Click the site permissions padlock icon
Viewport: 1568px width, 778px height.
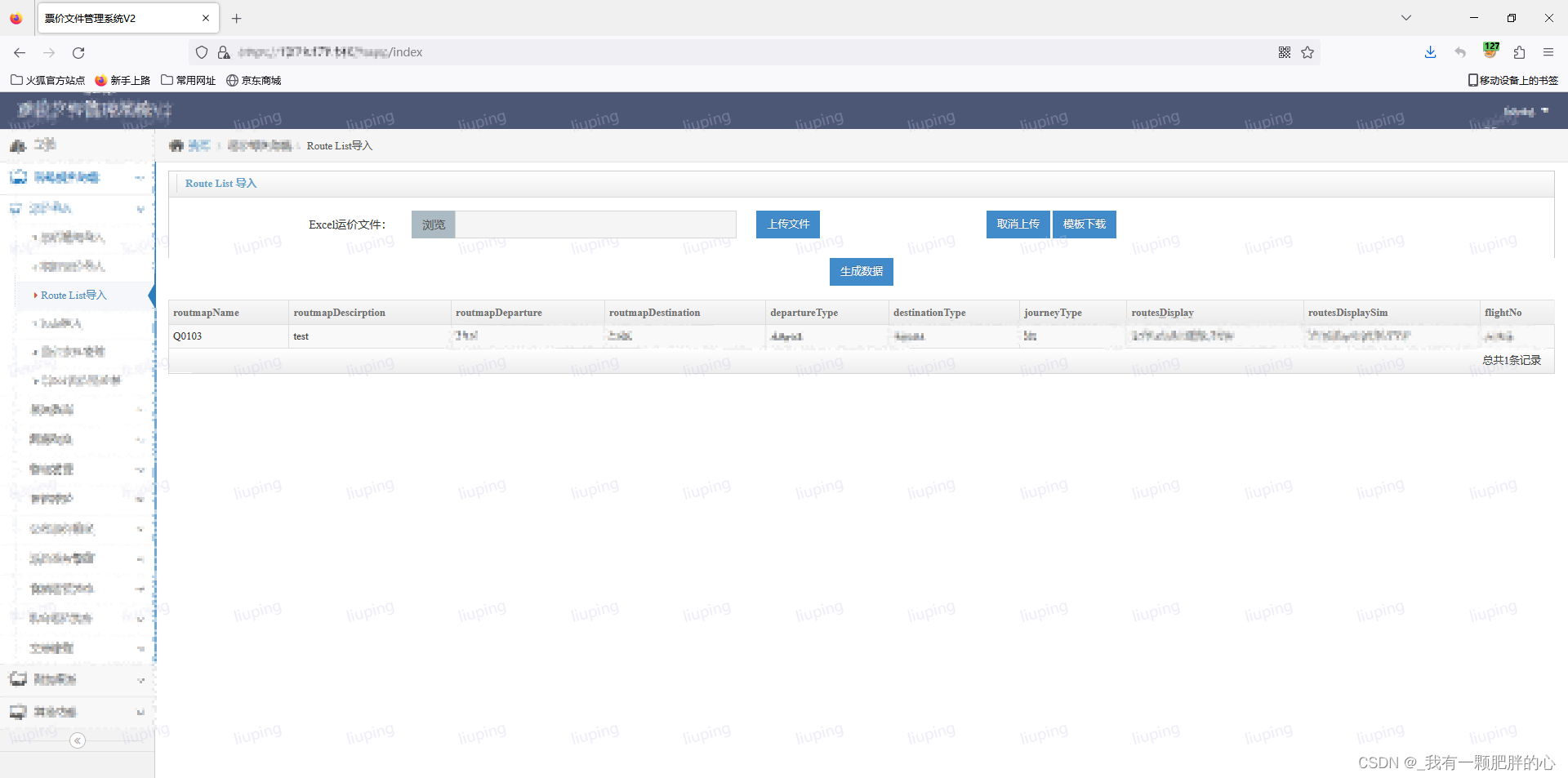[x=224, y=52]
